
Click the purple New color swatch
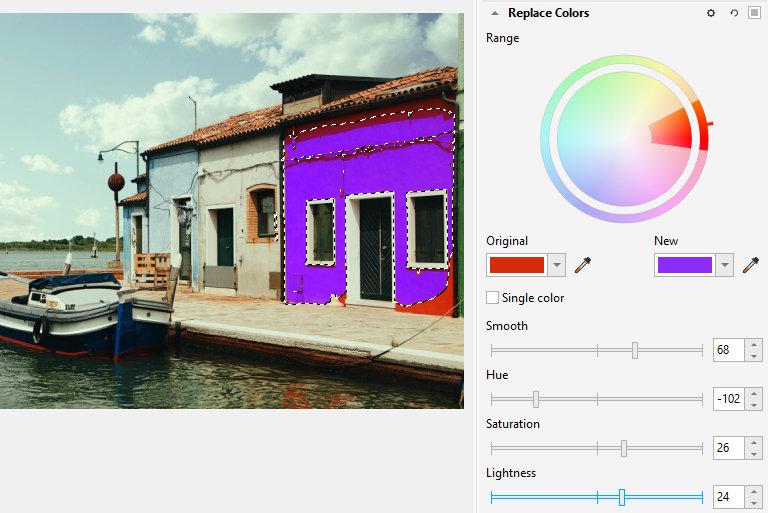coord(684,265)
